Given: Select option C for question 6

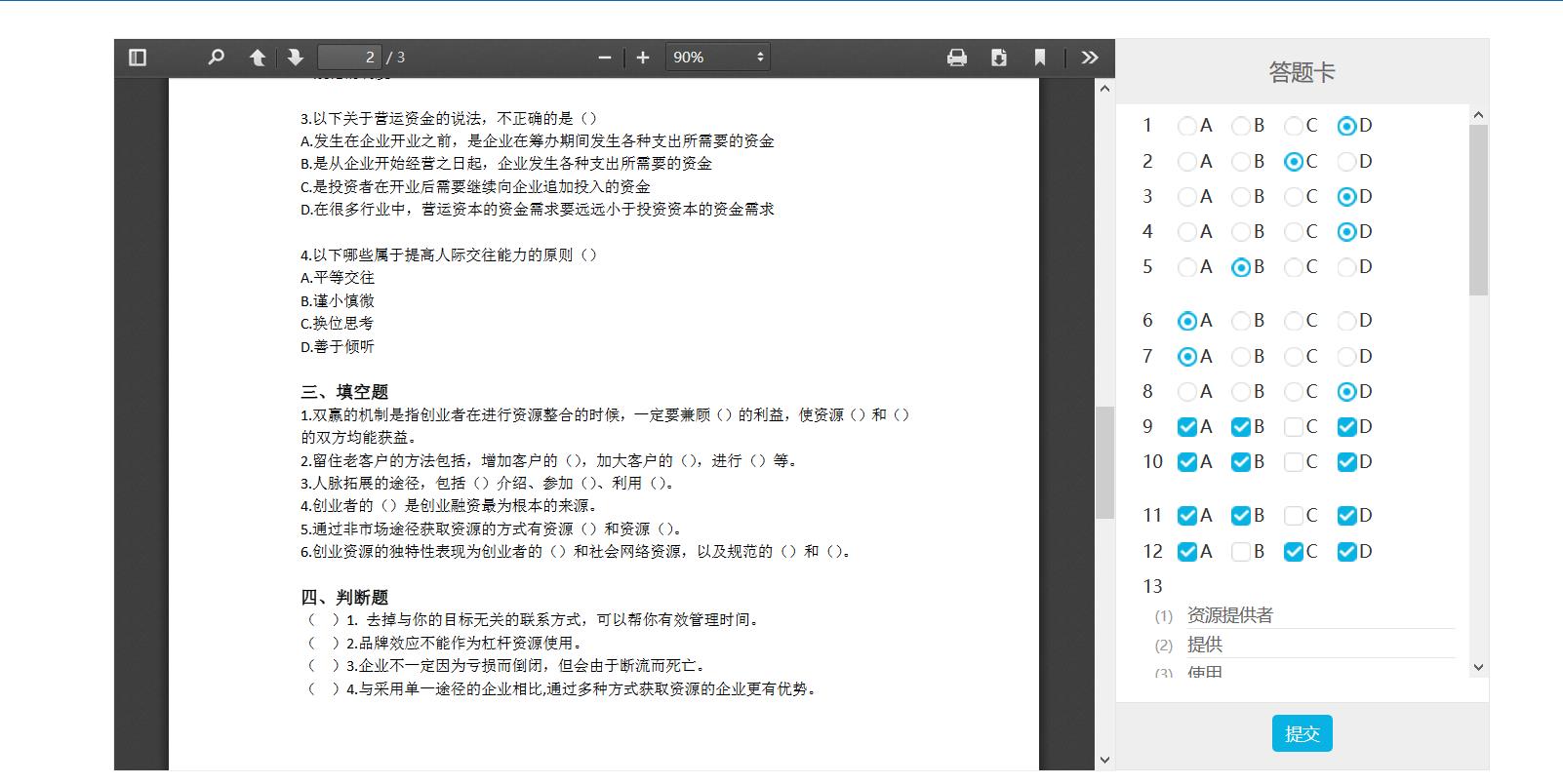Looking at the screenshot, I should (1294, 321).
